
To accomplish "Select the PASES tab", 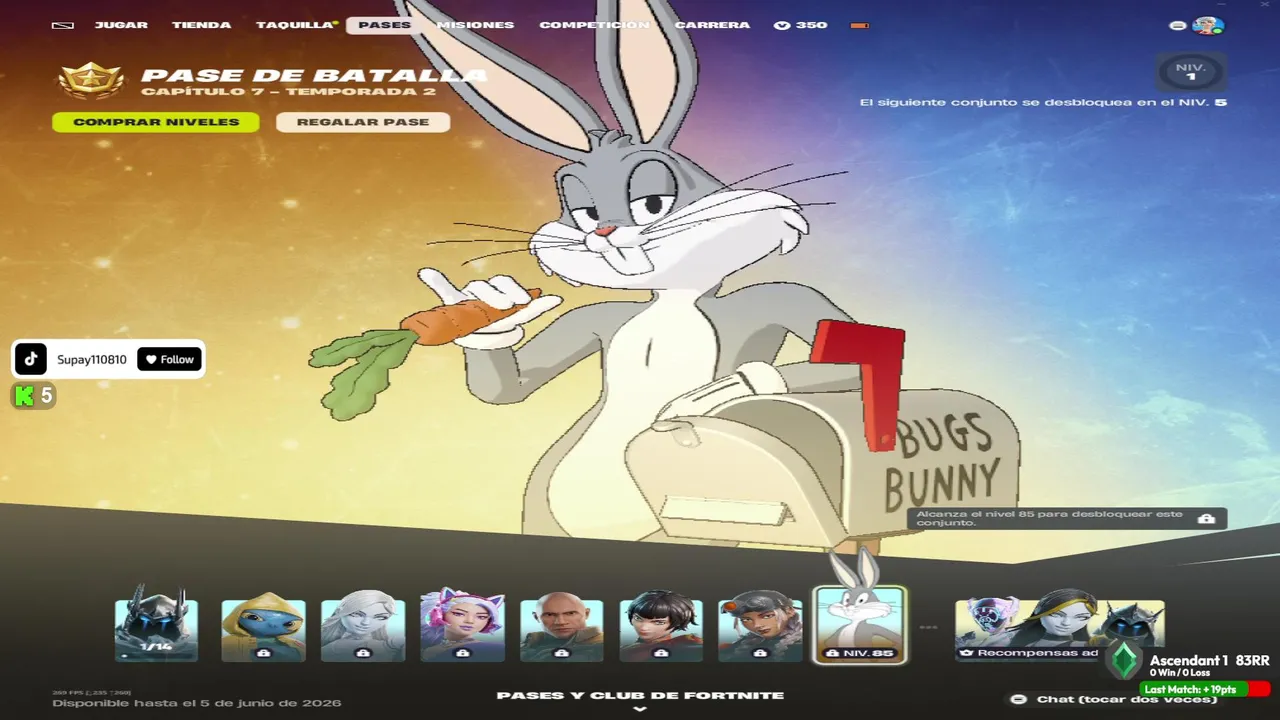I will coord(384,25).
